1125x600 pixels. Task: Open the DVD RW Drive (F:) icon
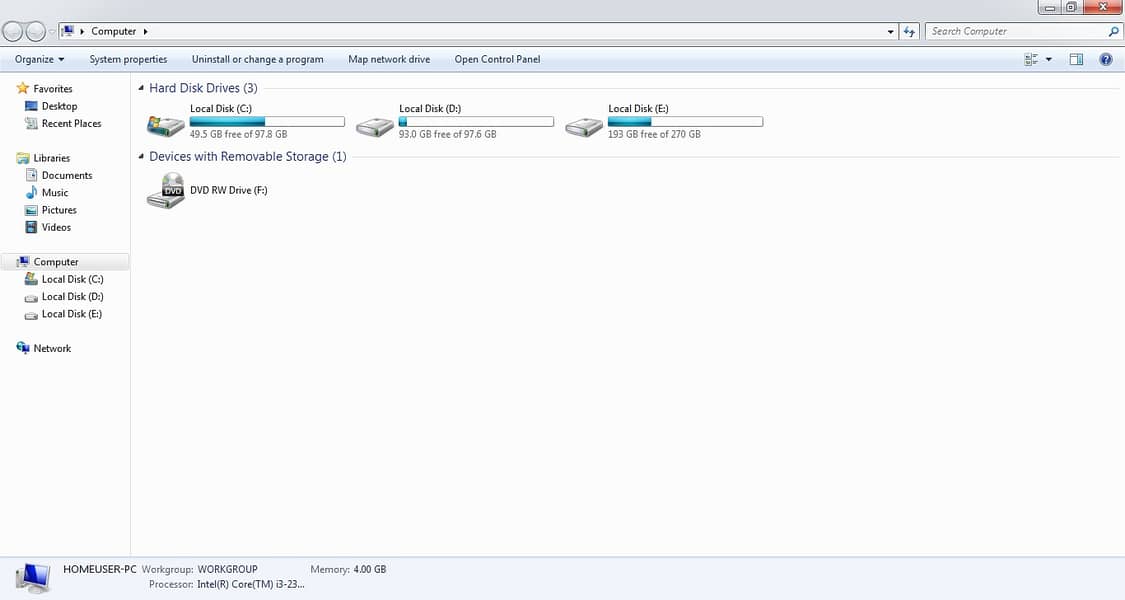pos(166,190)
